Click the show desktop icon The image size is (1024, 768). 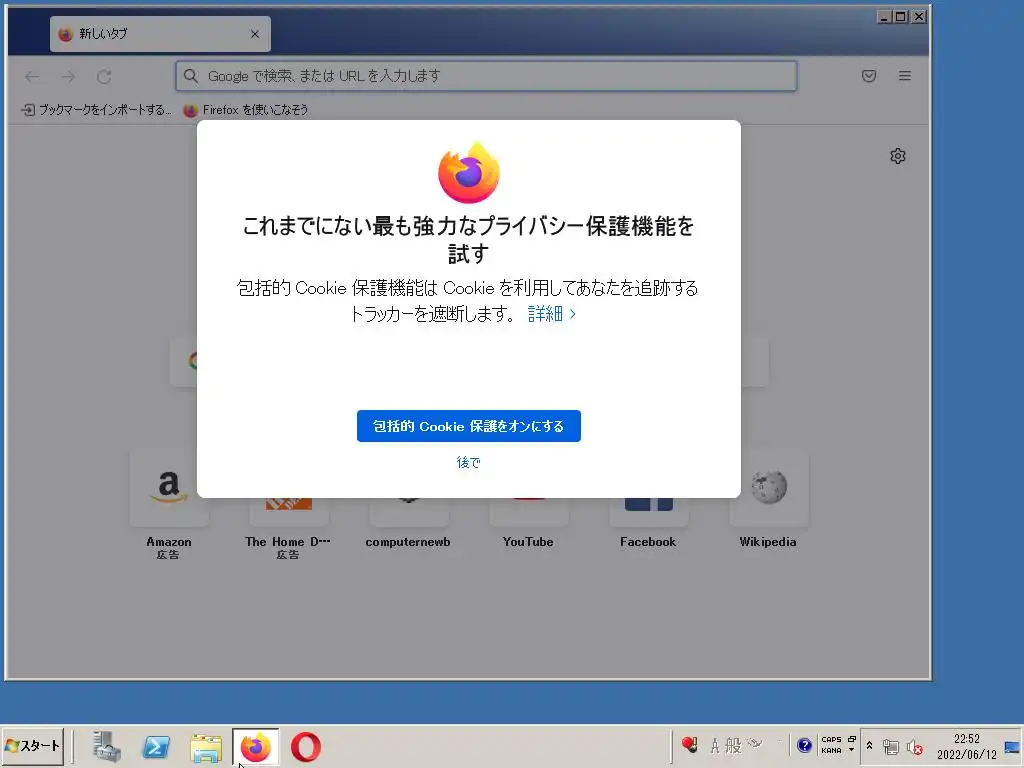1012,746
